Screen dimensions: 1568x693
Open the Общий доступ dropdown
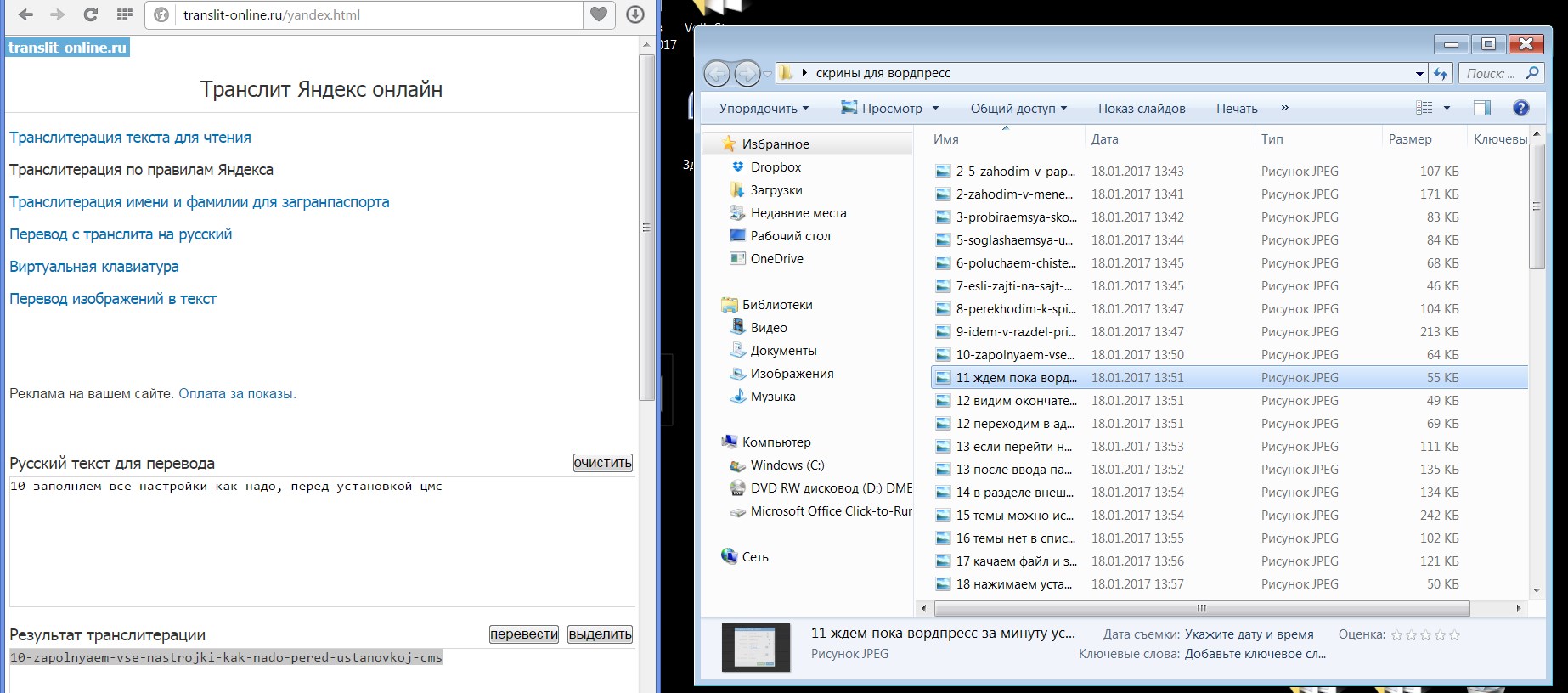pyautogui.click(x=1018, y=108)
